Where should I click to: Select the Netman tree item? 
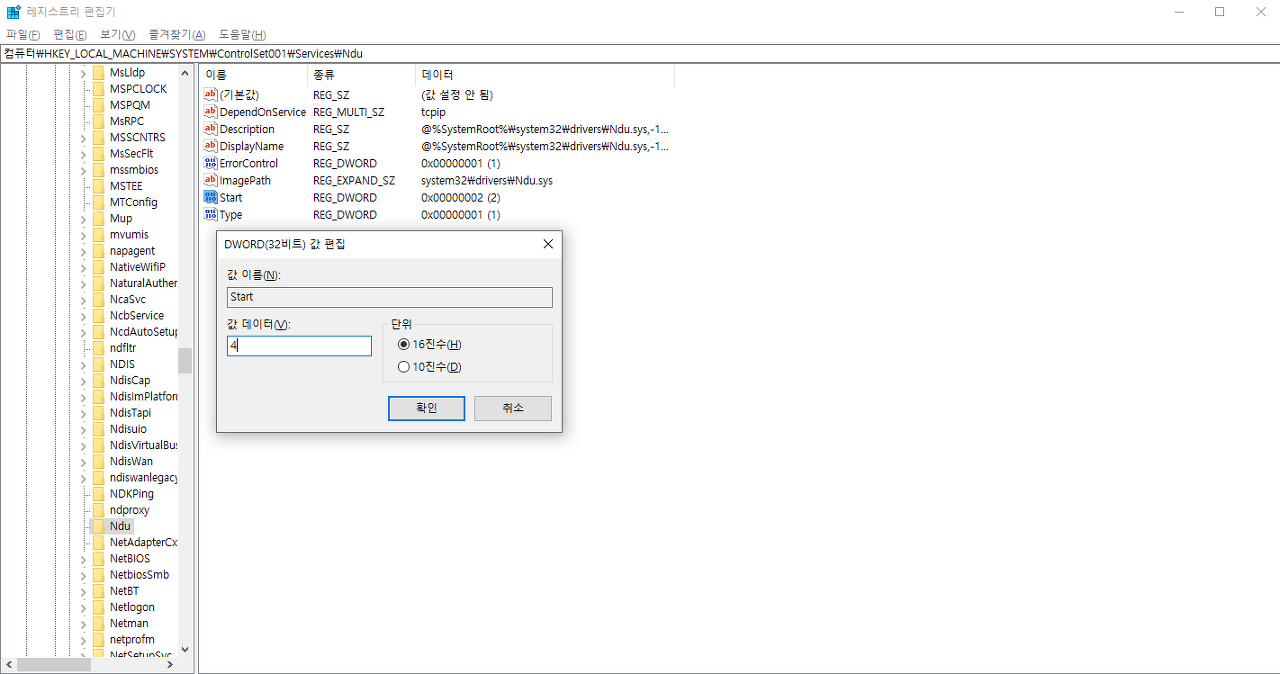tap(129, 623)
